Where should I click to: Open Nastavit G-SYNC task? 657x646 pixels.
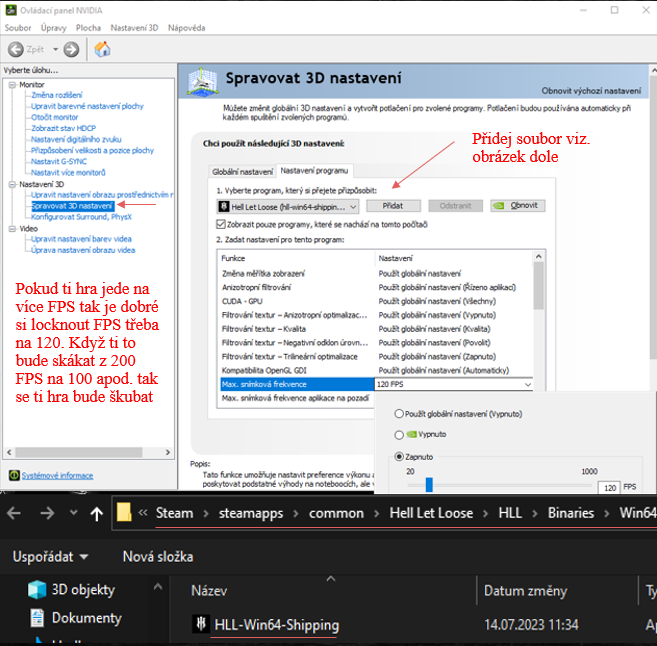pyautogui.click(x=59, y=161)
